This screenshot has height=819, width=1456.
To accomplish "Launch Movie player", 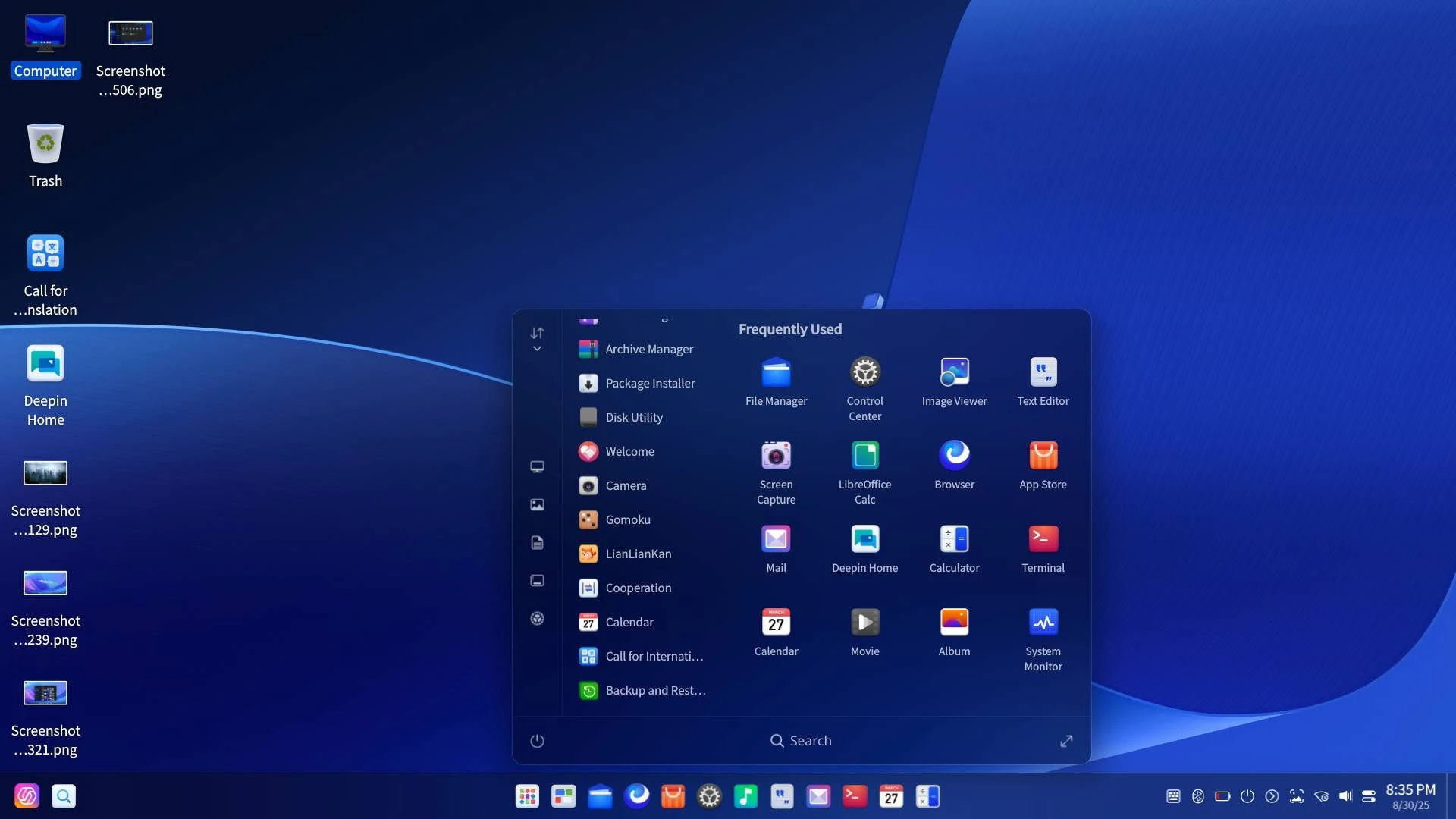I will click(864, 632).
